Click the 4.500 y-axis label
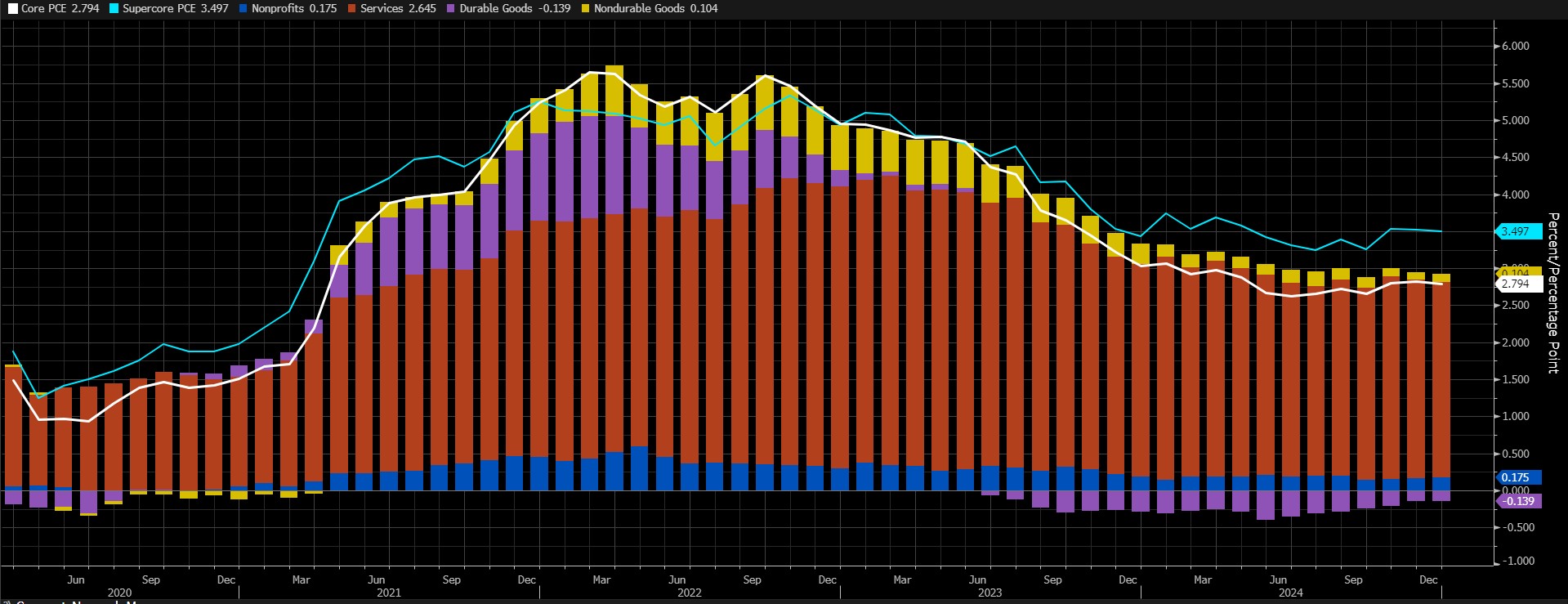 (x=1516, y=157)
